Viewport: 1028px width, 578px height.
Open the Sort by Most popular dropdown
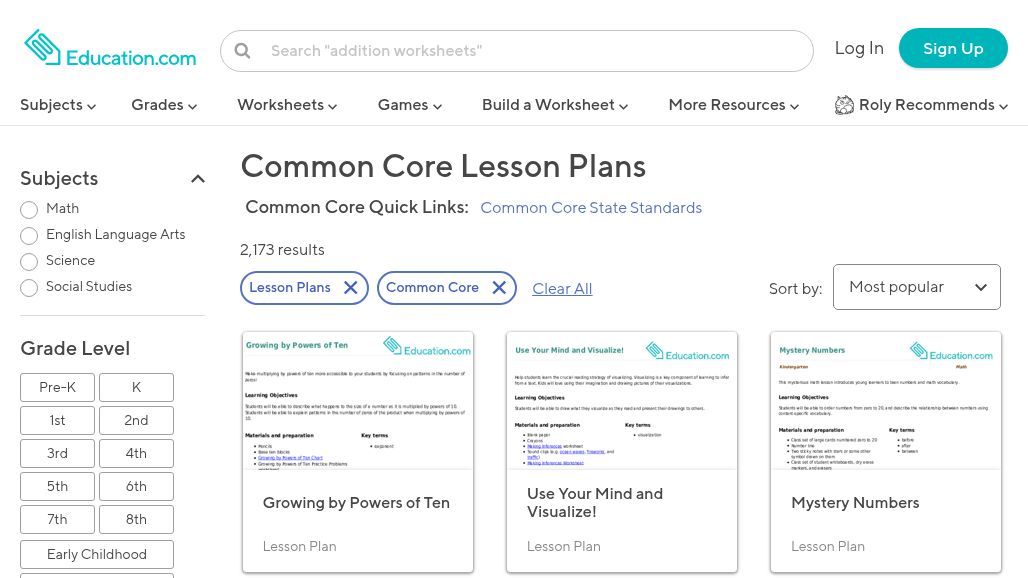pos(916,287)
